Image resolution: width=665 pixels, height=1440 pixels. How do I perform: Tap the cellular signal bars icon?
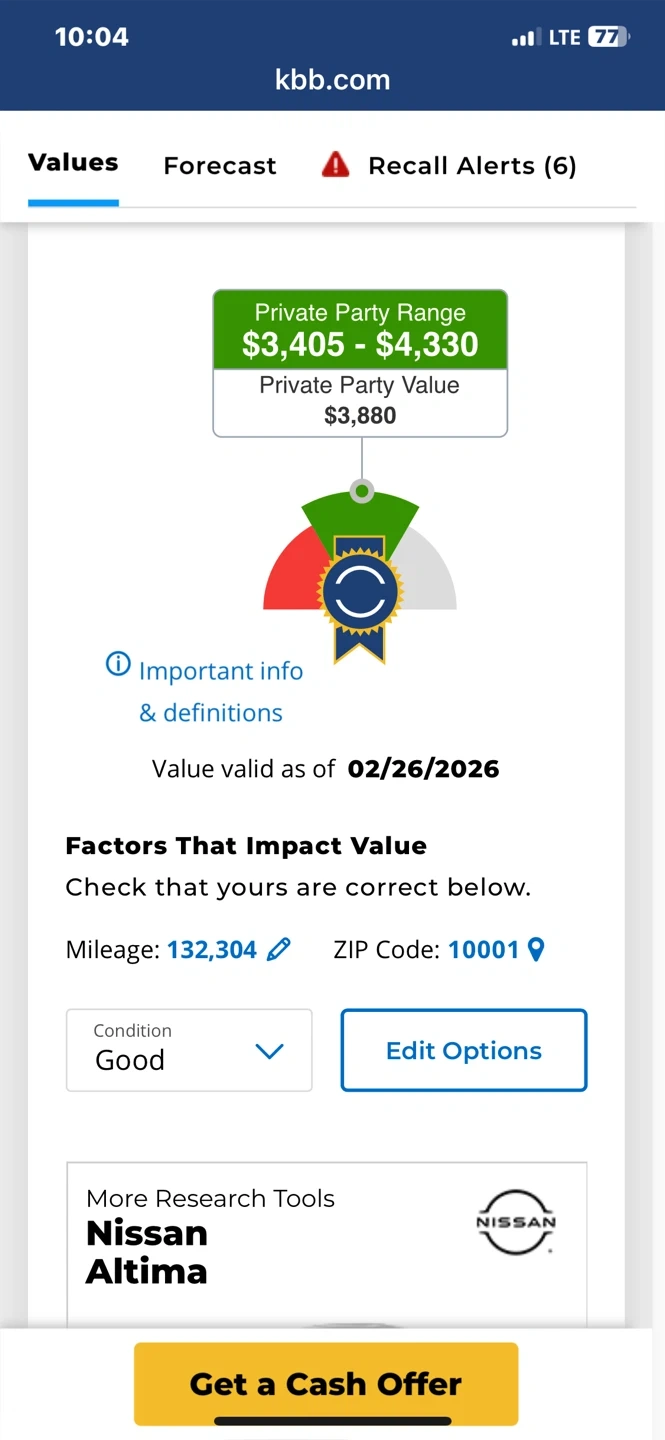pyautogui.click(x=523, y=38)
